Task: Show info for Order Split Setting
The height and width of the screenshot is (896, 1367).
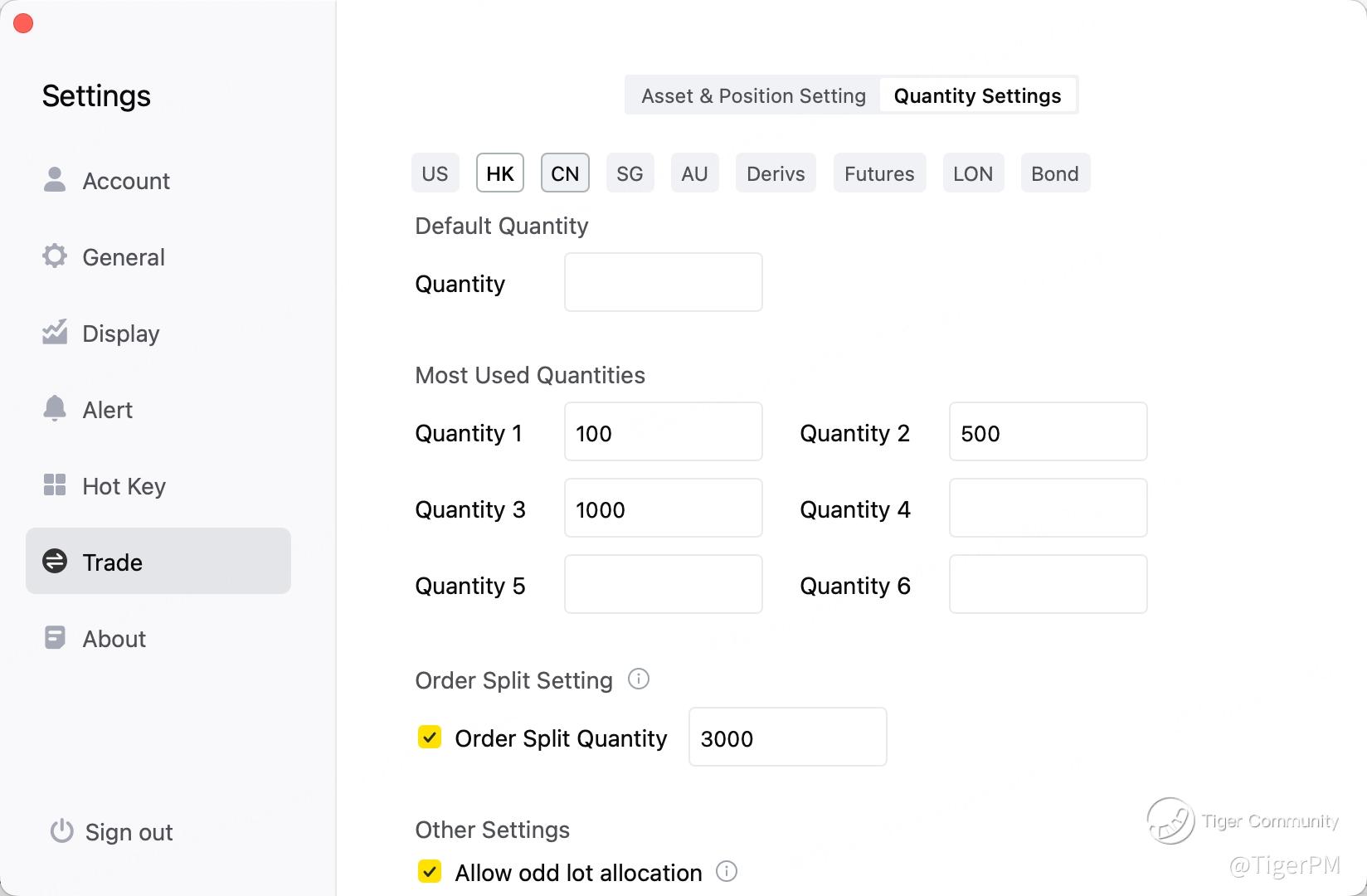Action: coord(639,679)
